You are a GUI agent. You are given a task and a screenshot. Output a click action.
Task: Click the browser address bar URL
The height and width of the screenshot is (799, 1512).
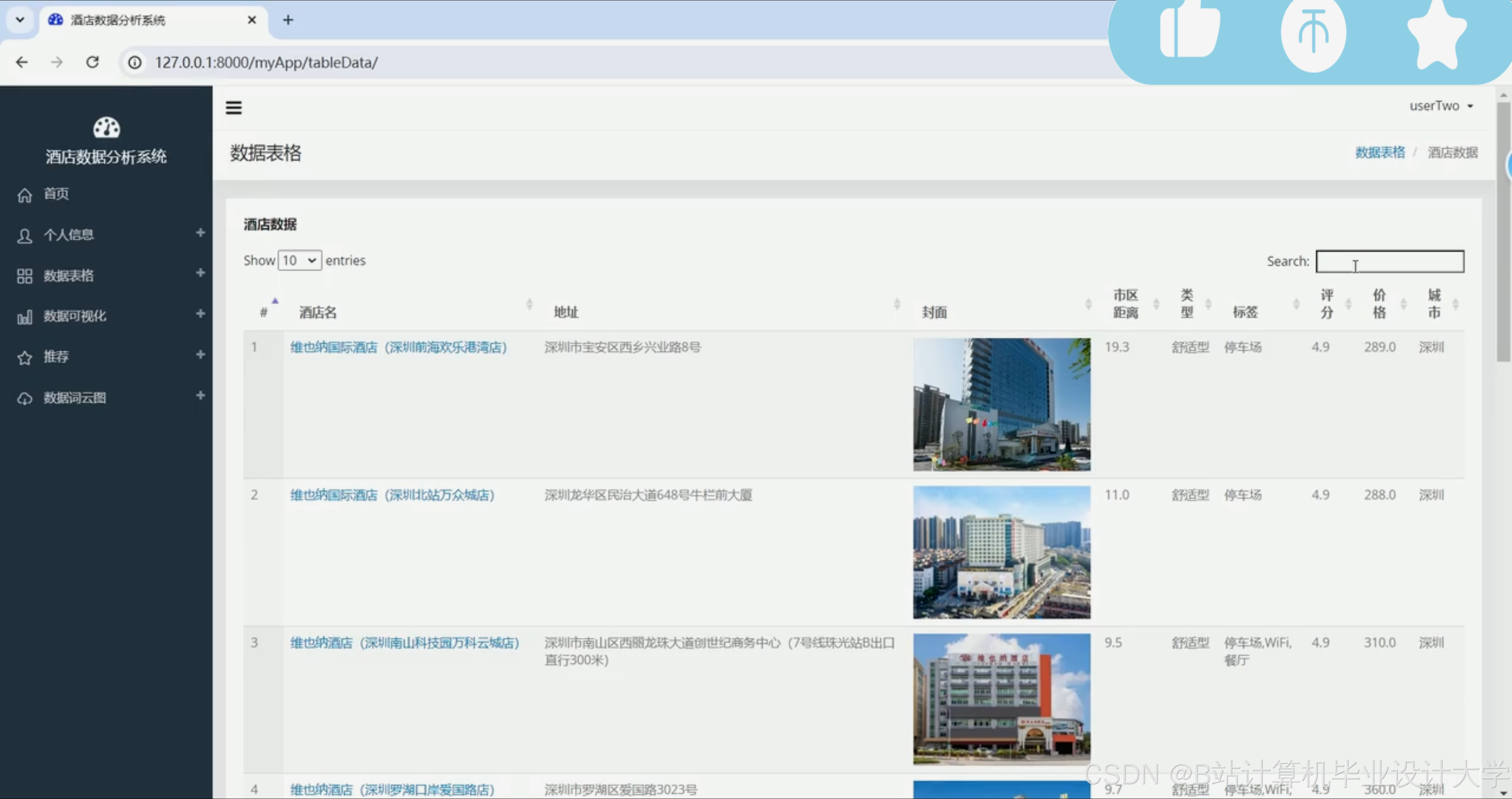(266, 62)
